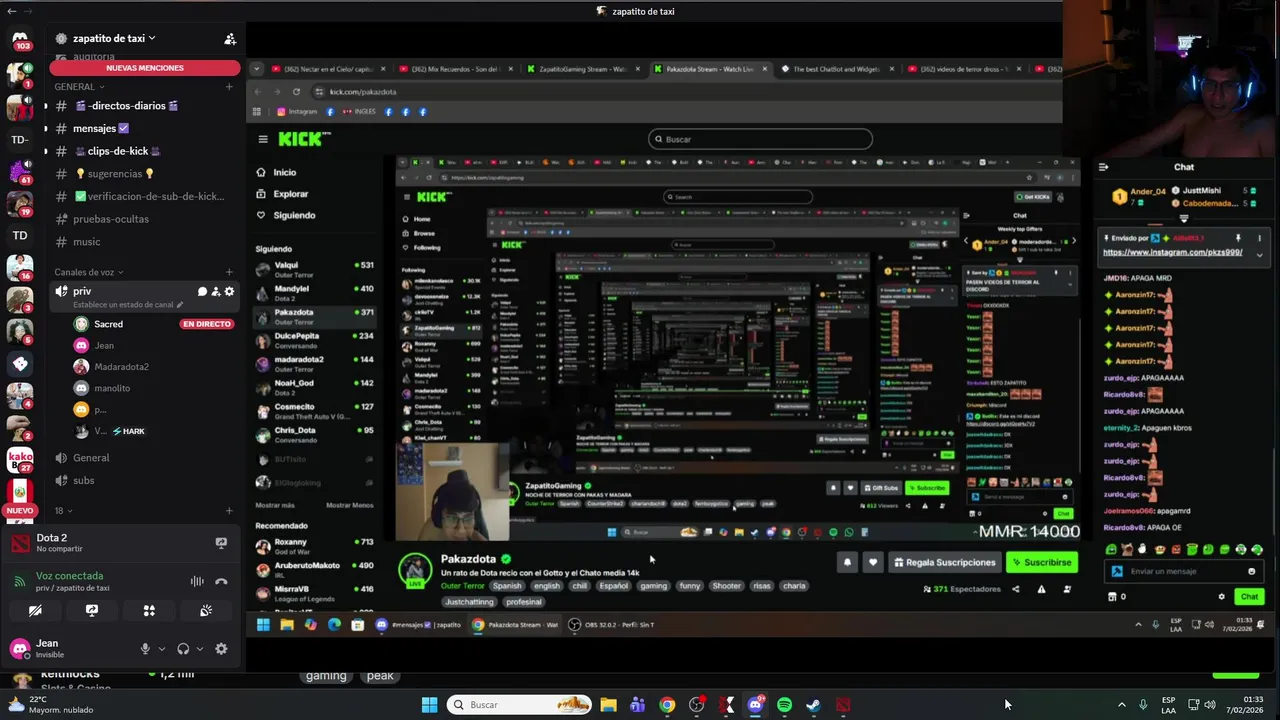Screen dimensions: 1280x720
Task: Open headphone output device options arrow
Action: point(199,649)
